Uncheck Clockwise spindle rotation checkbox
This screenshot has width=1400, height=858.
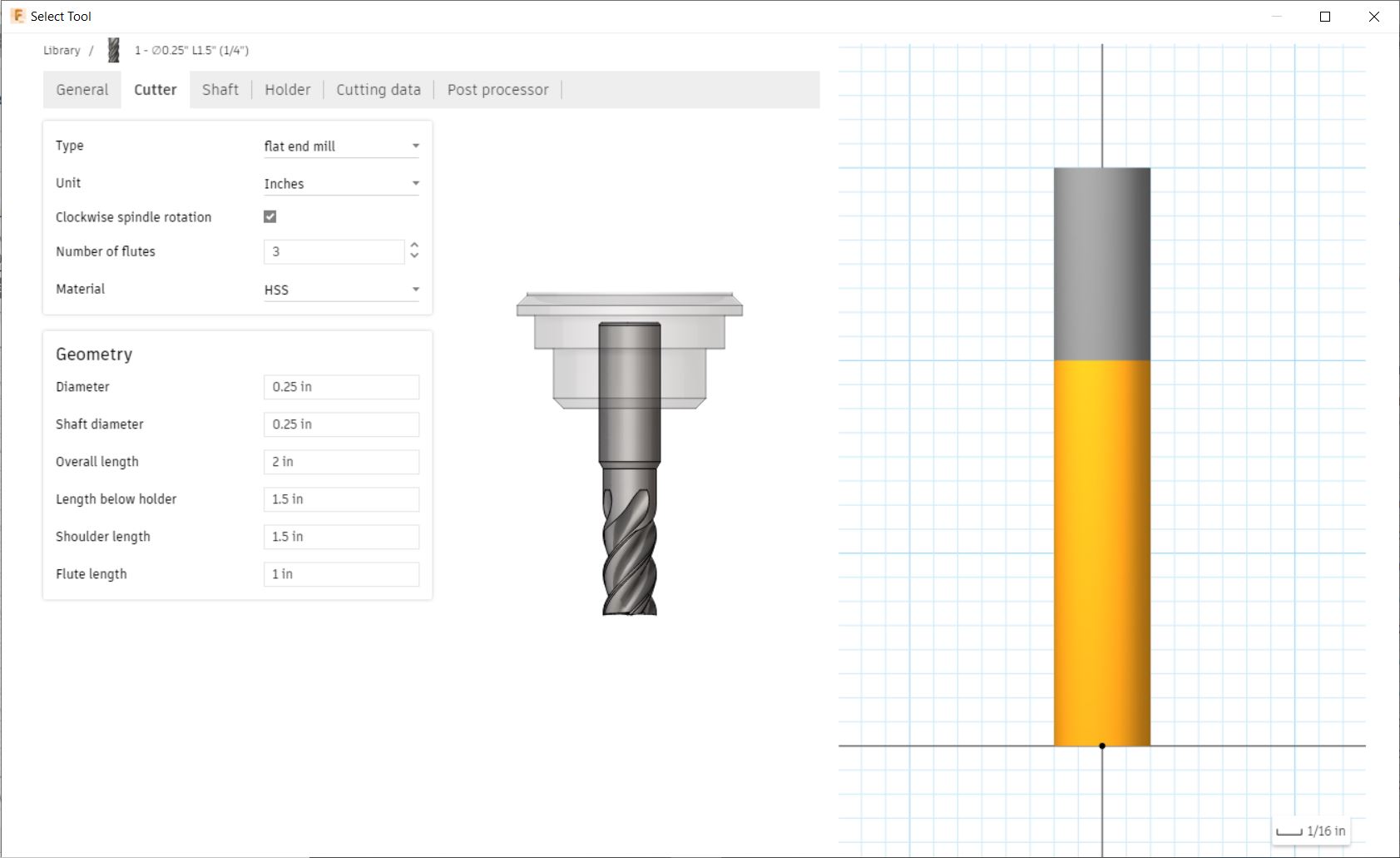click(270, 216)
